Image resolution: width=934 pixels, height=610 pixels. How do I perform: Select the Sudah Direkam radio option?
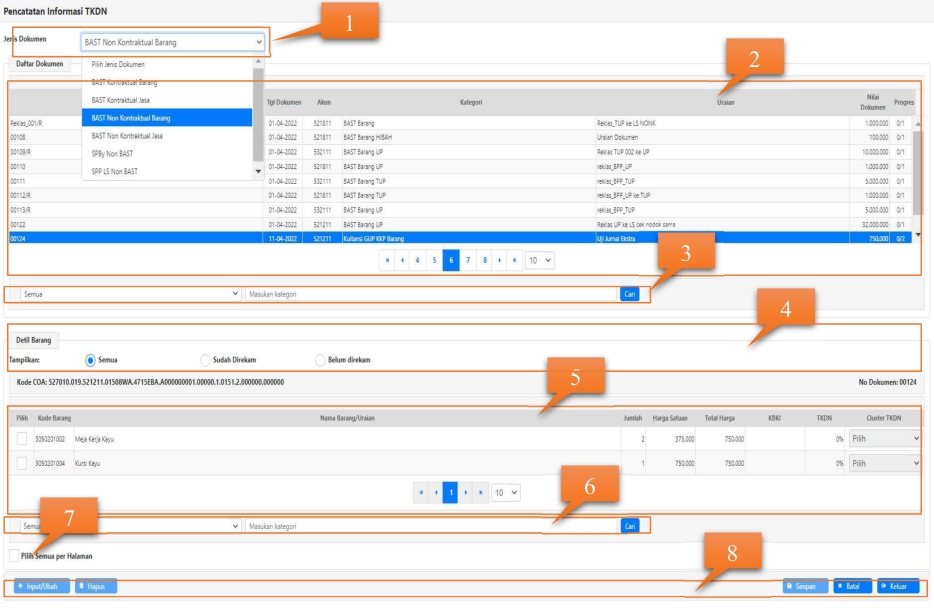205,360
